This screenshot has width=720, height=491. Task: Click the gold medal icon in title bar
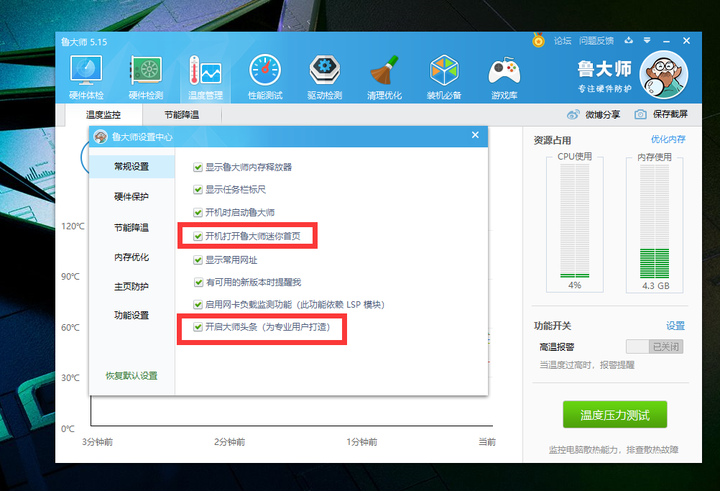click(x=538, y=40)
